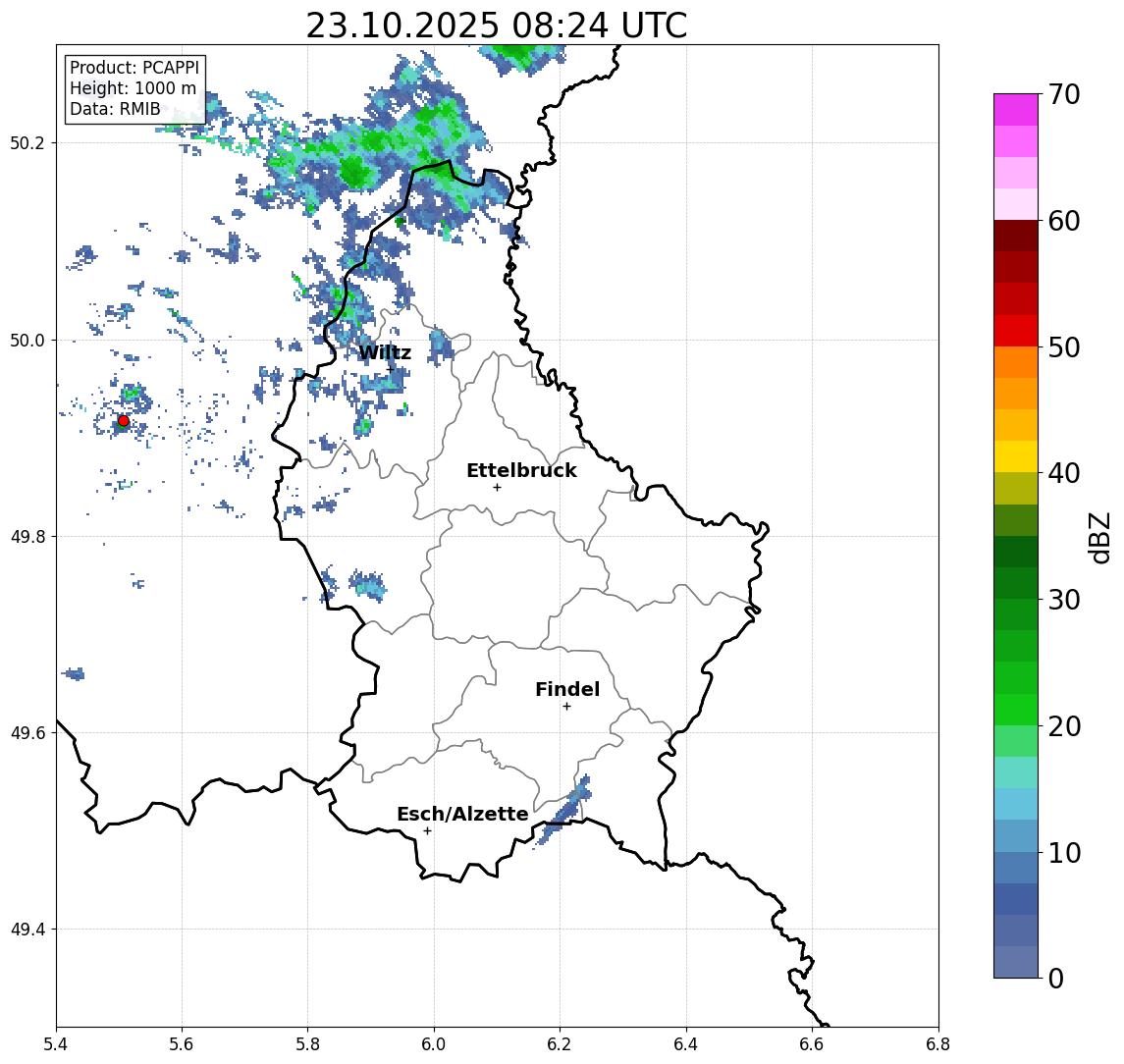1124x1064 pixels.
Task: Click the latitude tick label 50.2
Action: click(x=27, y=142)
